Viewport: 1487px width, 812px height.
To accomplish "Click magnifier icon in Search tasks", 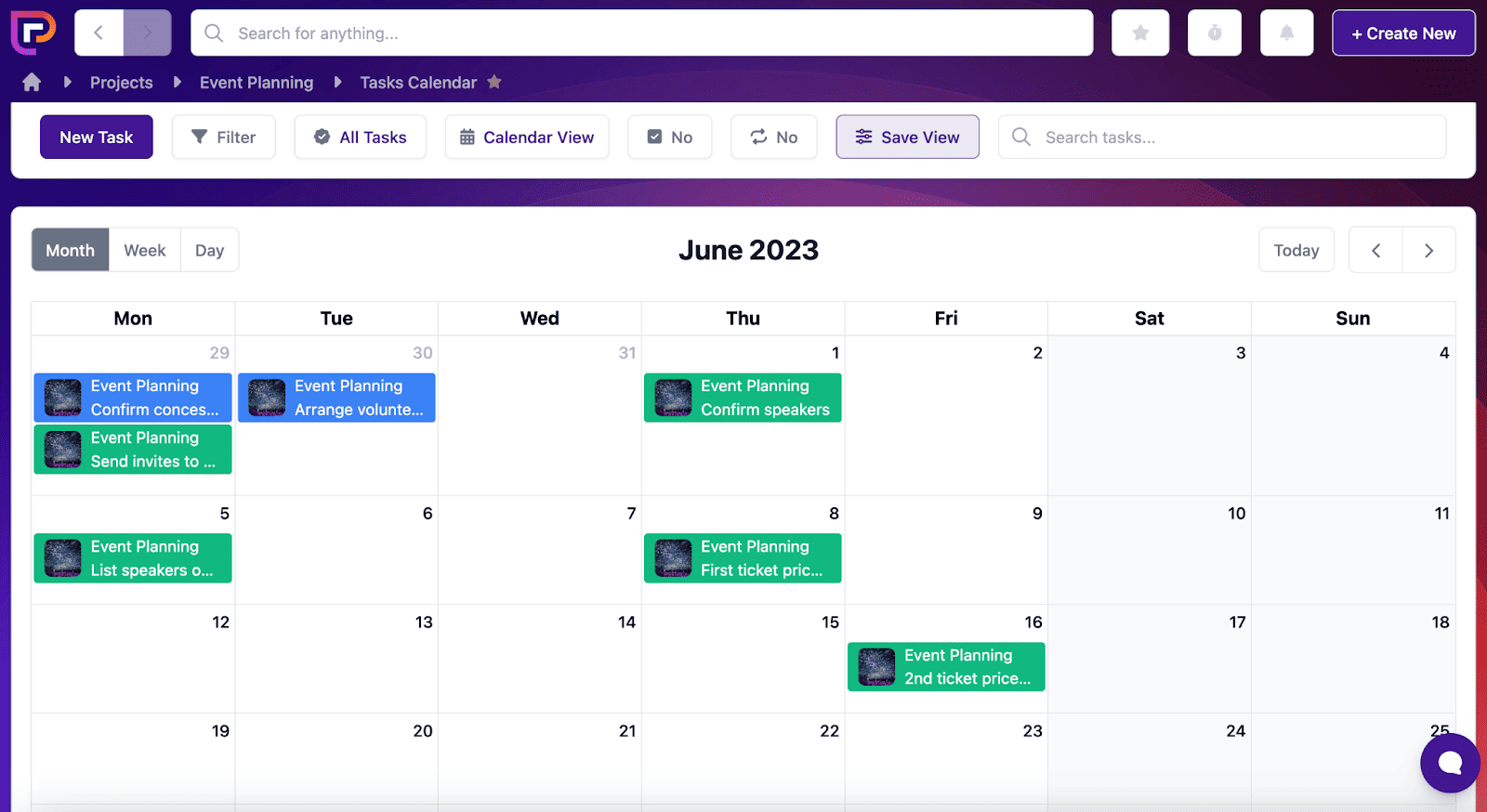I will 1021,137.
